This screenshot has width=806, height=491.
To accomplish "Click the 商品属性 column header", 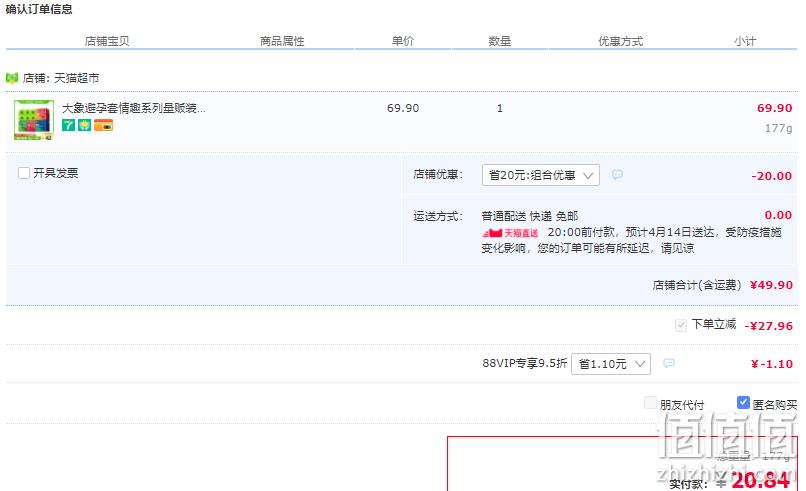I will [x=282, y=41].
